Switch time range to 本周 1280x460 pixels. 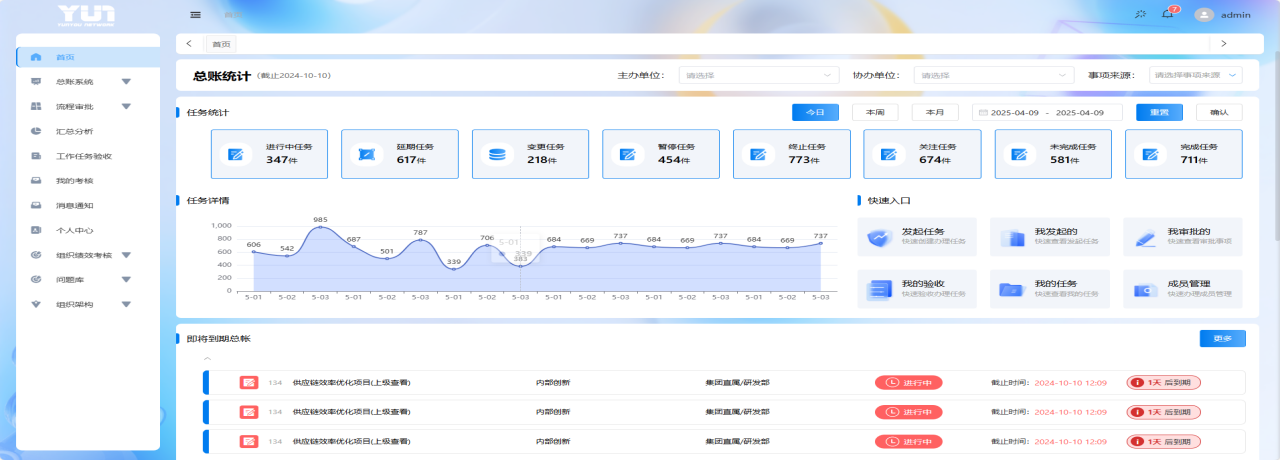coord(875,112)
